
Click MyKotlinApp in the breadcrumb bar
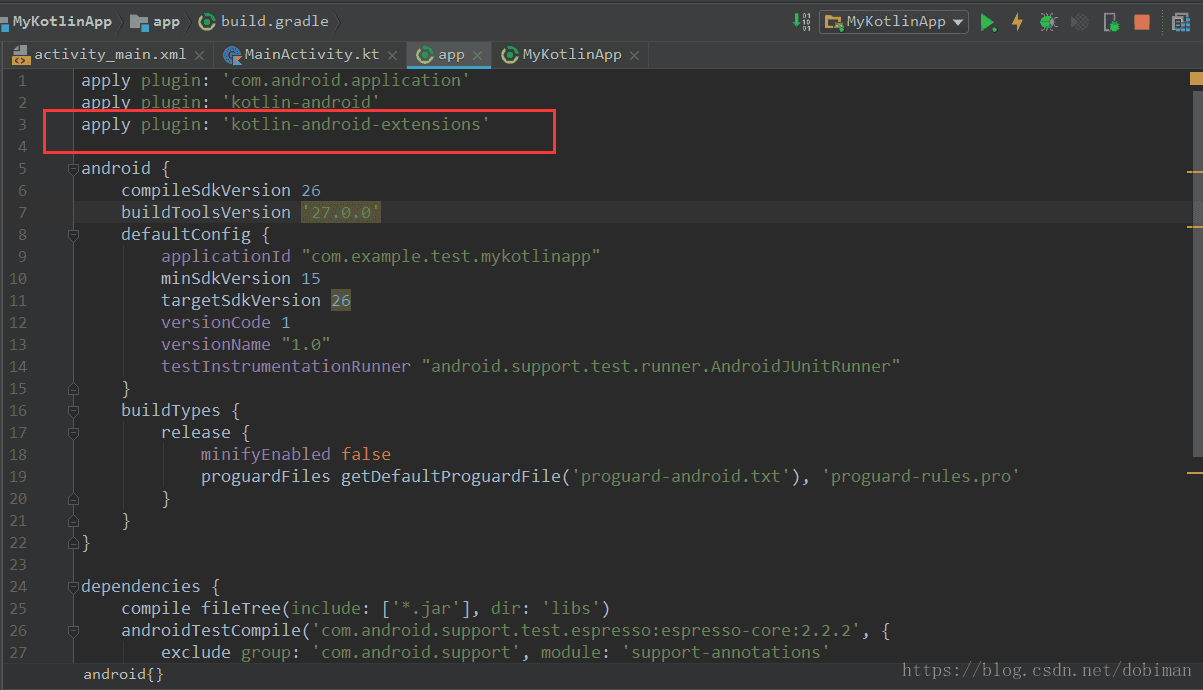click(x=61, y=21)
